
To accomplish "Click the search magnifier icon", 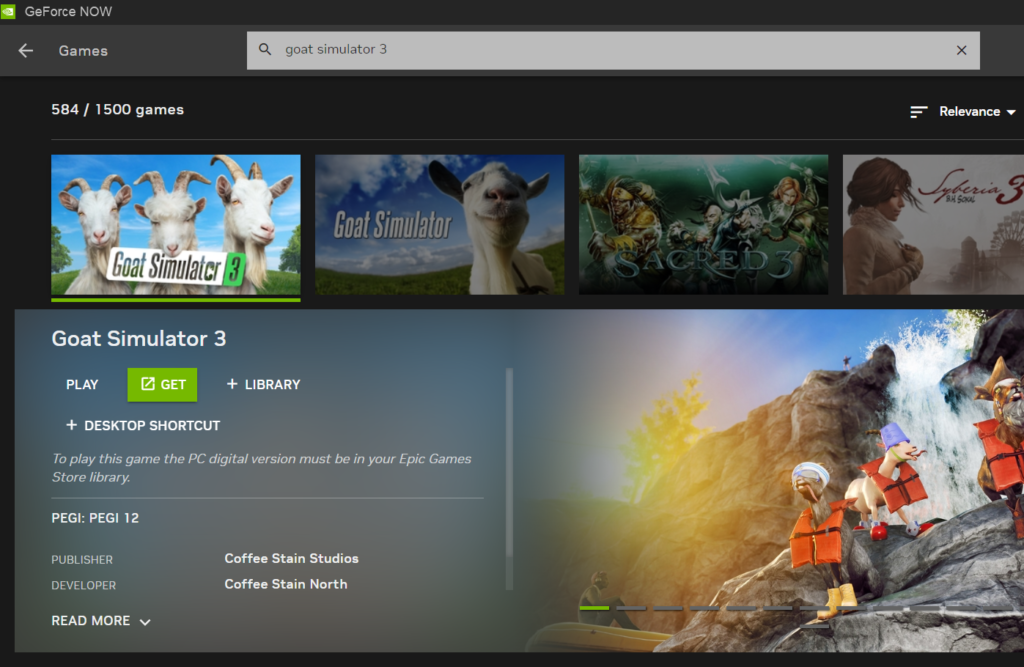I will coord(264,49).
